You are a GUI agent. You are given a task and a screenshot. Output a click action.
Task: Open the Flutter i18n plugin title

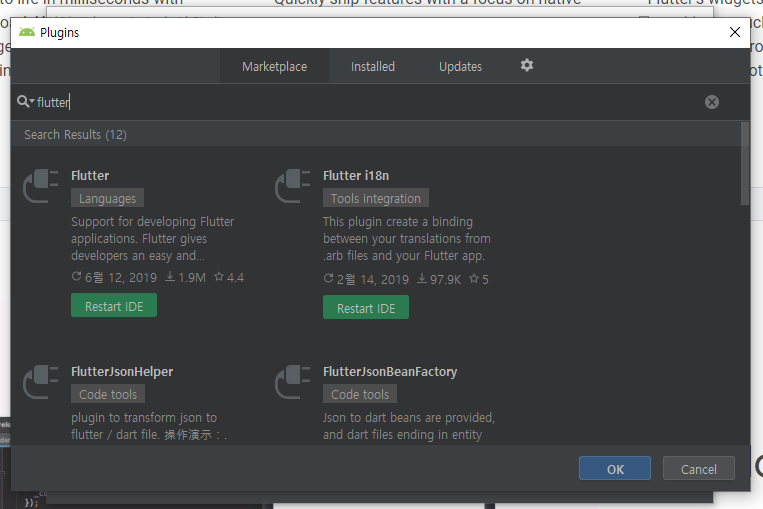pyautogui.click(x=356, y=176)
